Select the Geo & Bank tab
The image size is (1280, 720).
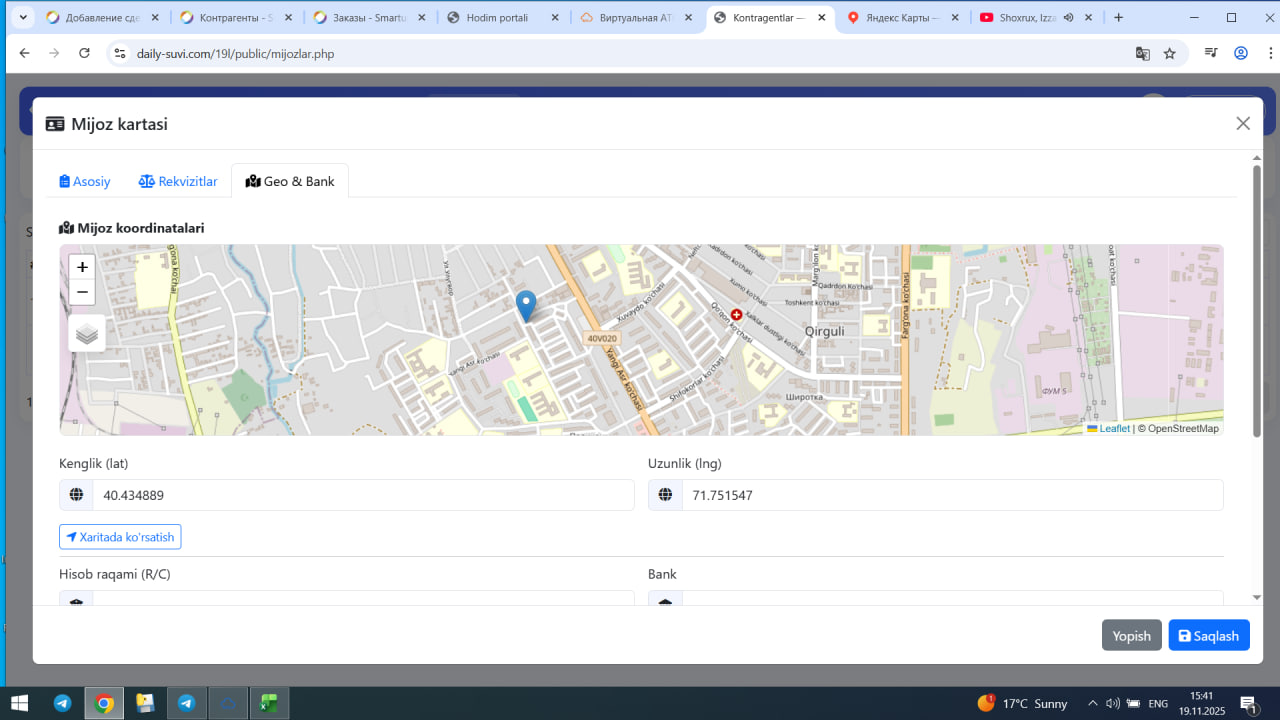pos(290,181)
